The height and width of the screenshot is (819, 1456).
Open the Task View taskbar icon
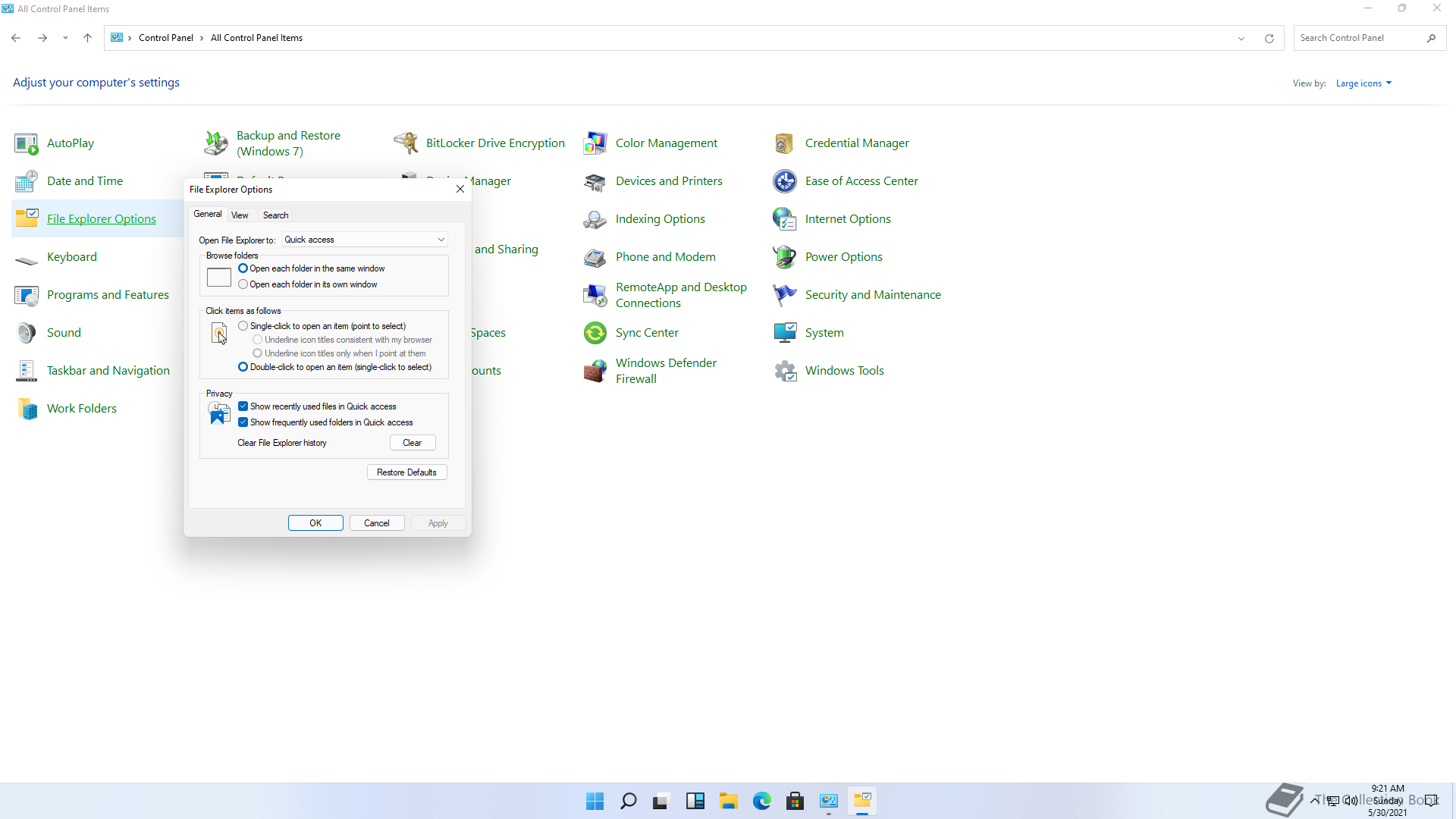pos(662,801)
